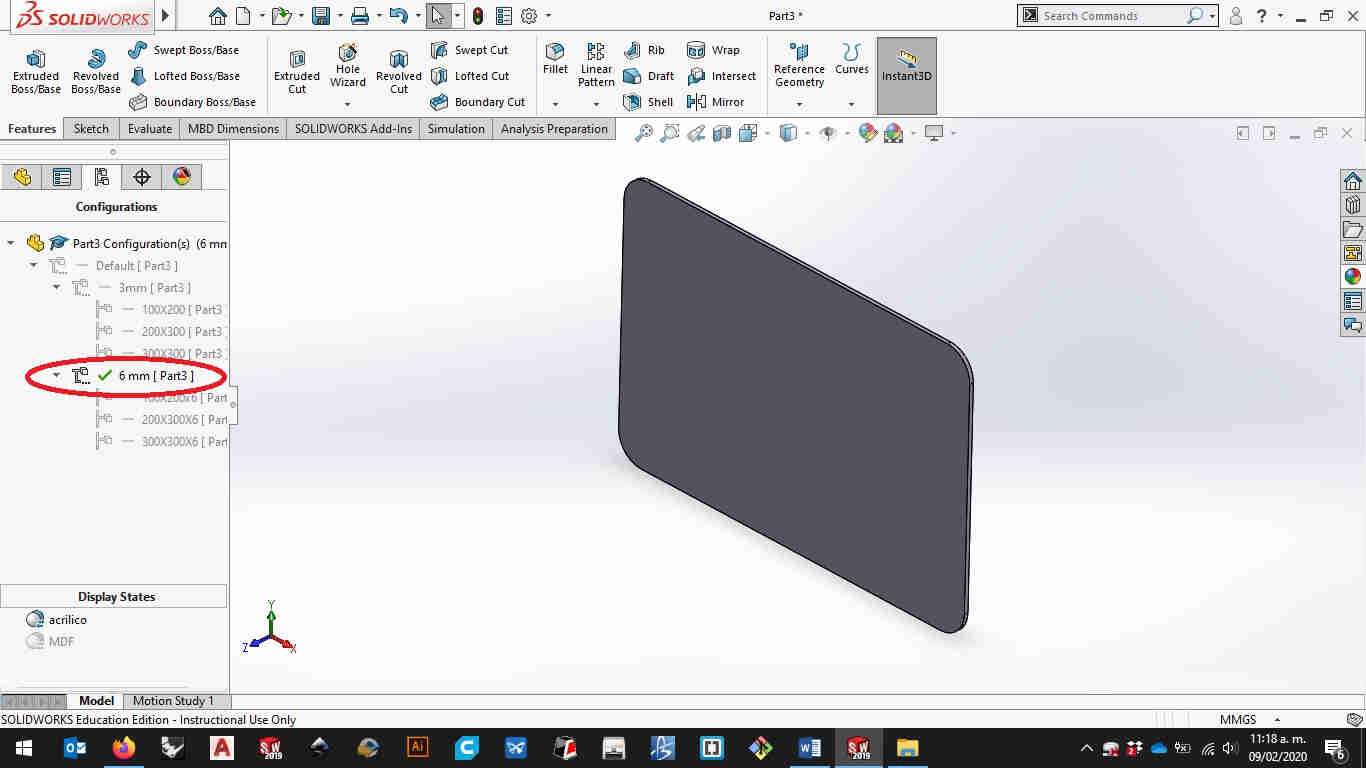
Task: Open the Curves dropdown
Action: (x=852, y=104)
